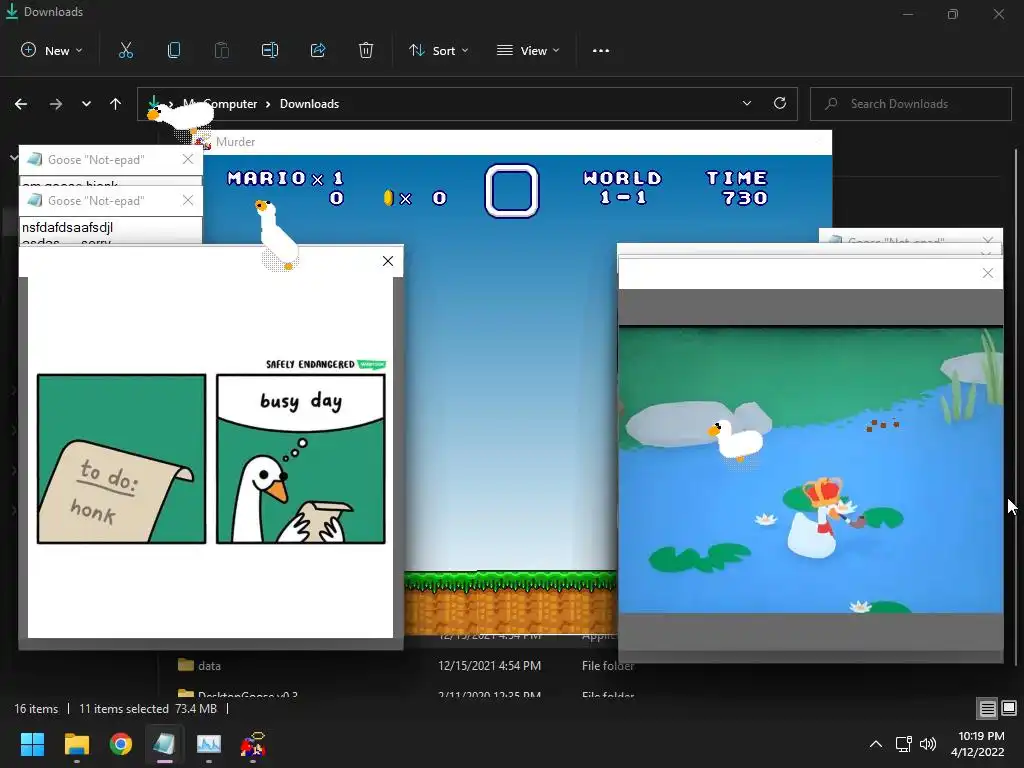Open the Windows Start menu

tap(32, 744)
